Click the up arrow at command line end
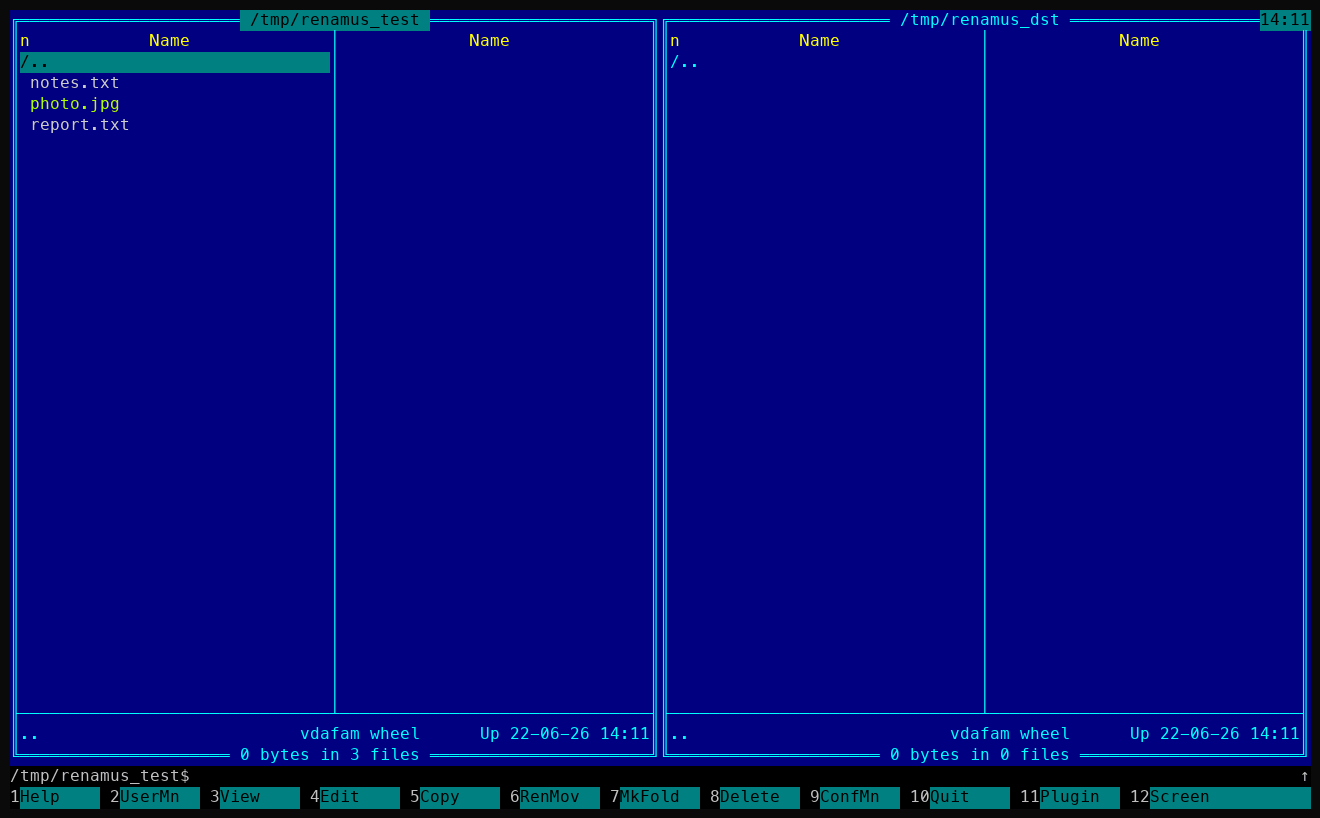The image size is (1320, 818). (x=1305, y=776)
